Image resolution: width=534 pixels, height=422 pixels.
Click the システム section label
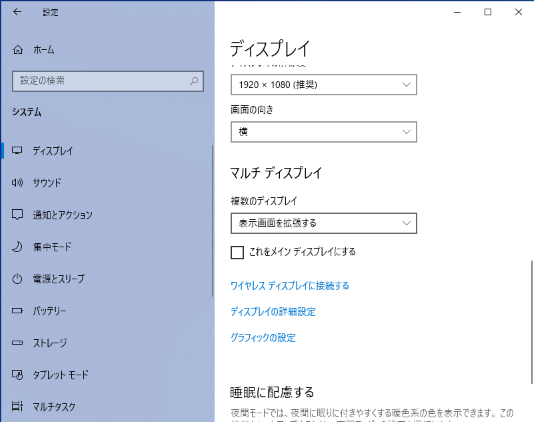pos(27,112)
